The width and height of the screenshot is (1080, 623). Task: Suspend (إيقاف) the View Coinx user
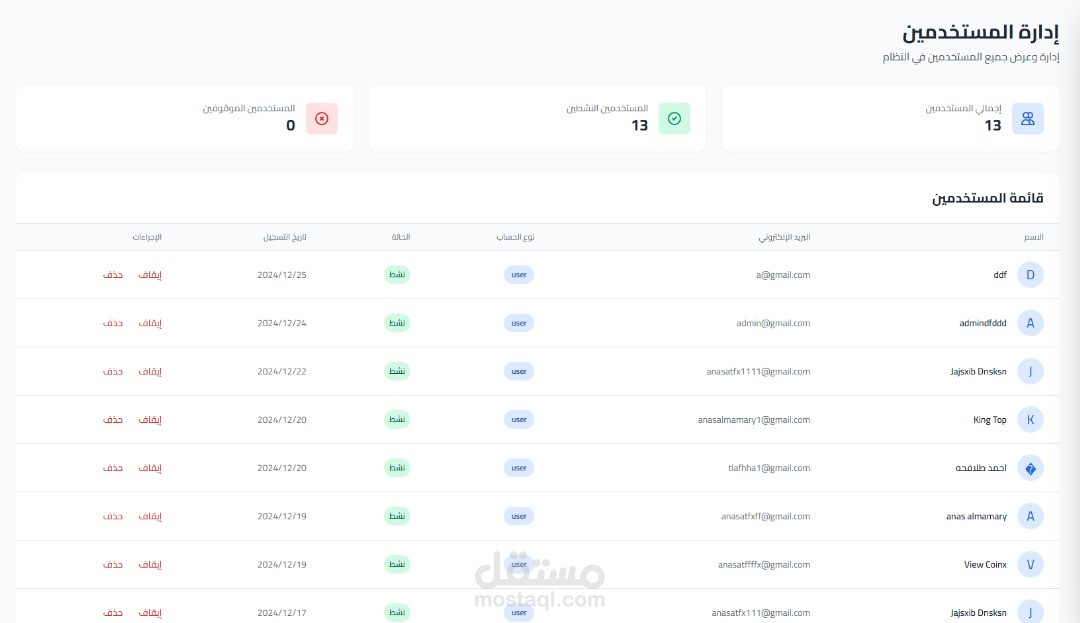[x=150, y=564]
